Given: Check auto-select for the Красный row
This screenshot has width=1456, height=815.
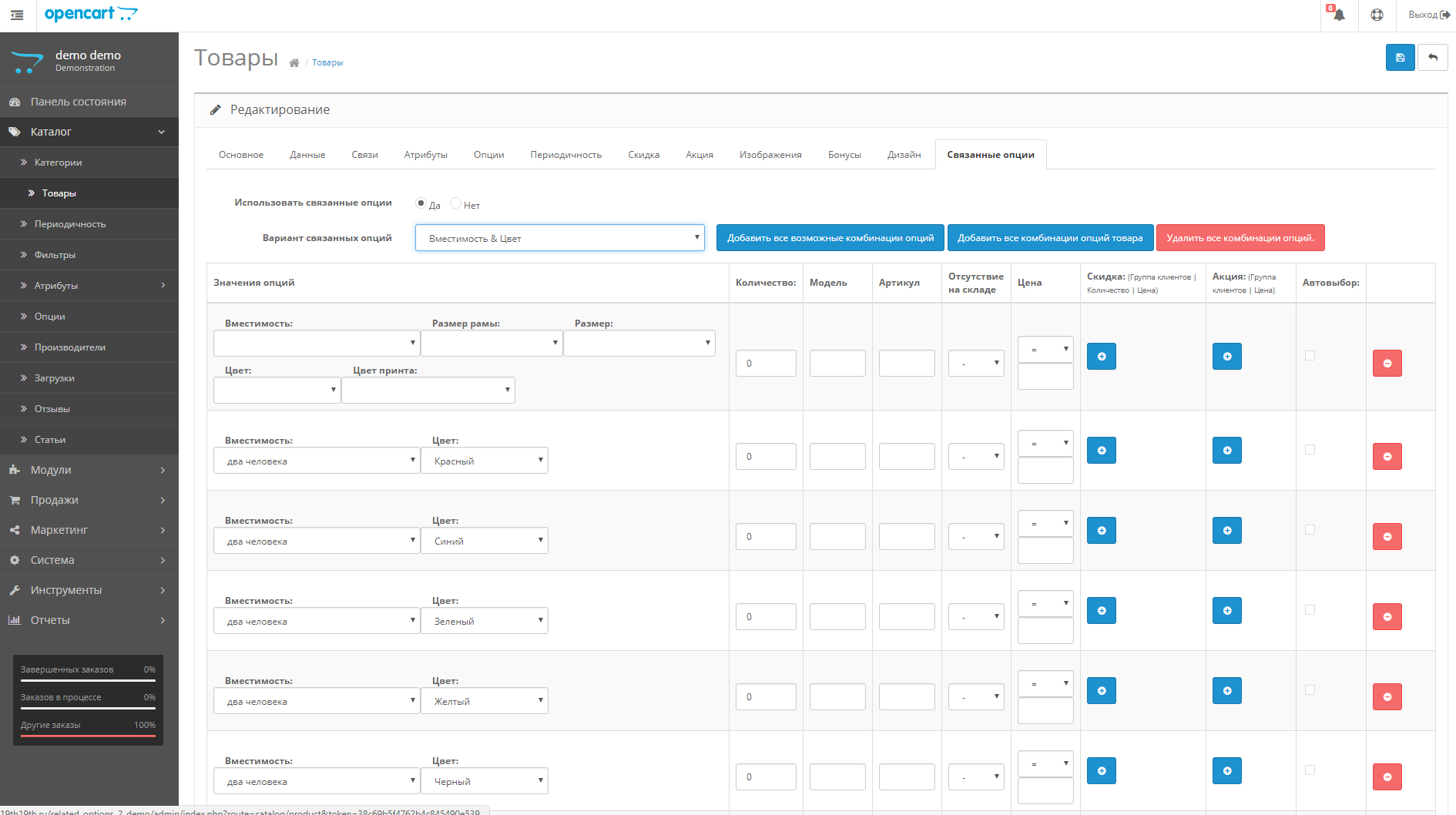Looking at the screenshot, I should [x=1310, y=450].
